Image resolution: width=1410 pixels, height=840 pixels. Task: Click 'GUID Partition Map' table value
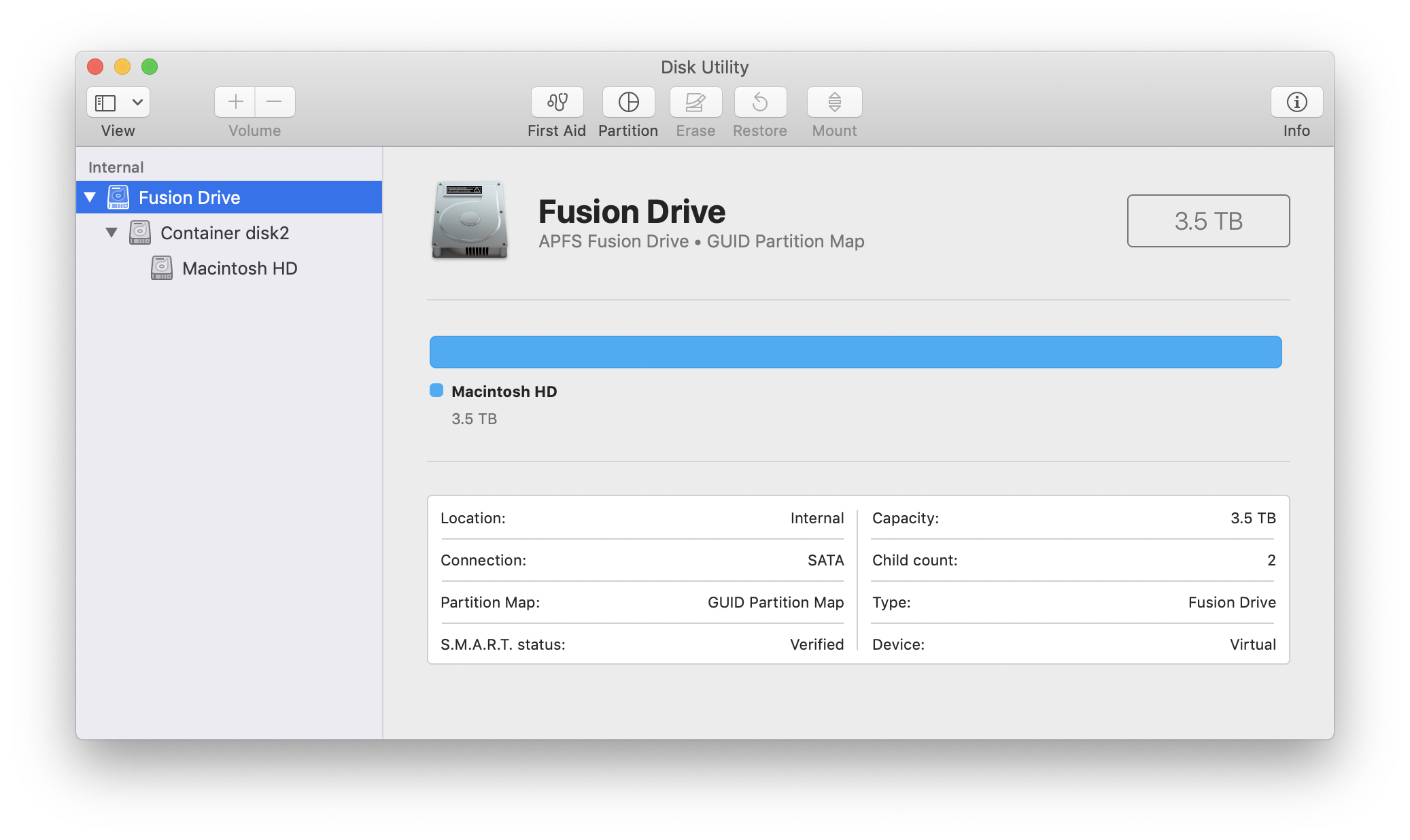(776, 602)
